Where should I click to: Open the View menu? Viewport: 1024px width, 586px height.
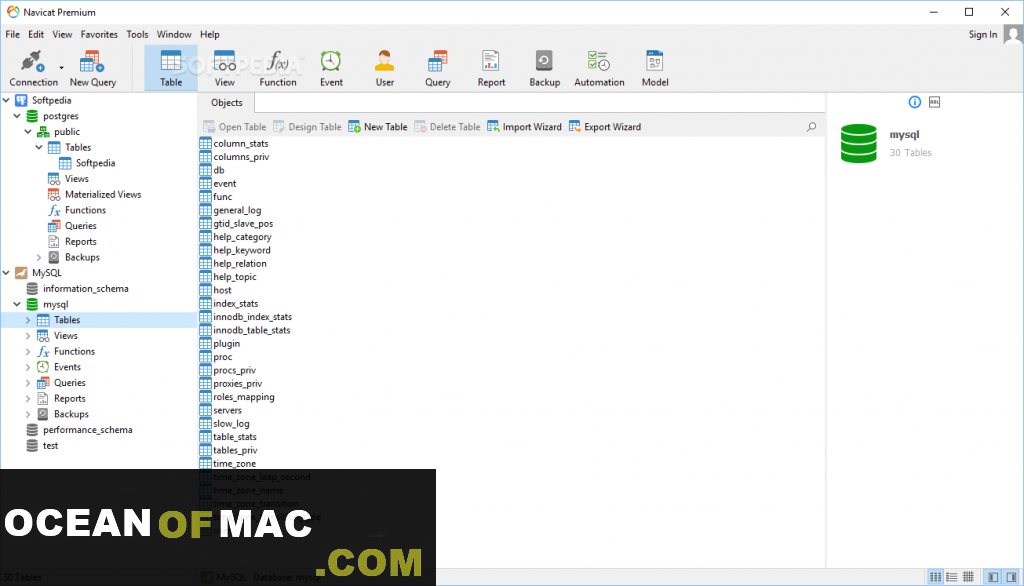click(x=62, y=34)
